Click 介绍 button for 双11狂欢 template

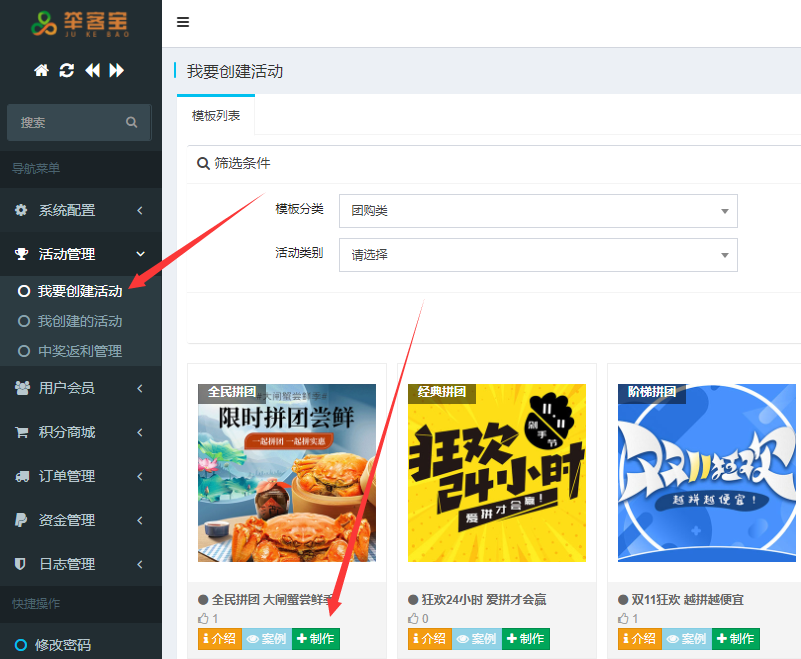pos(640,639)
